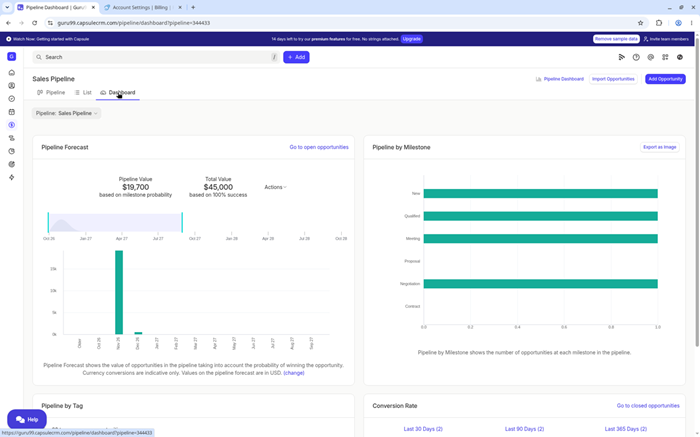Click the tall Nov 26 forecast bar
This screenshot has height=437, width=700.
coord(119,292)
